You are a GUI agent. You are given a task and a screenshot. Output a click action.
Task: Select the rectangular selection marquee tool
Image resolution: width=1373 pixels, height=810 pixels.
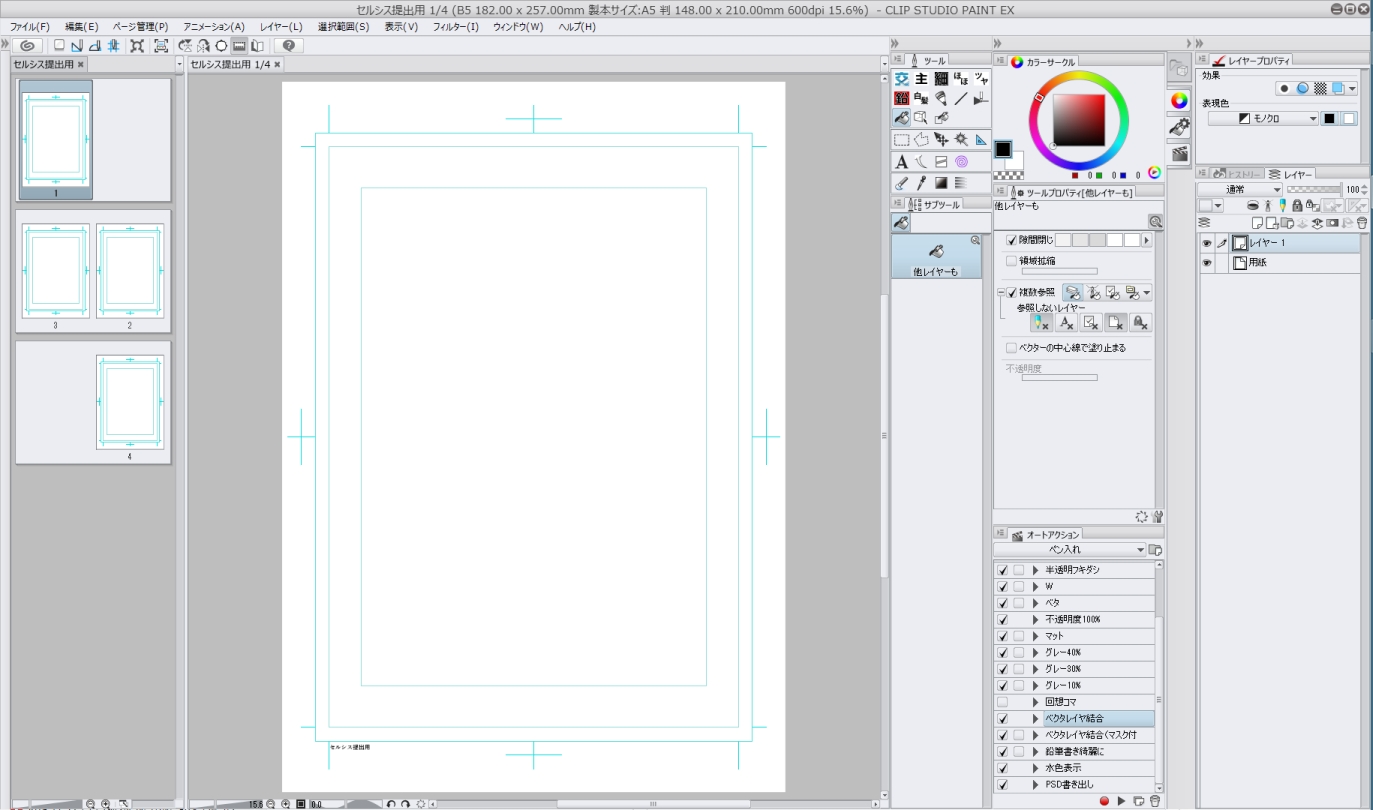(x=901, y=140)
